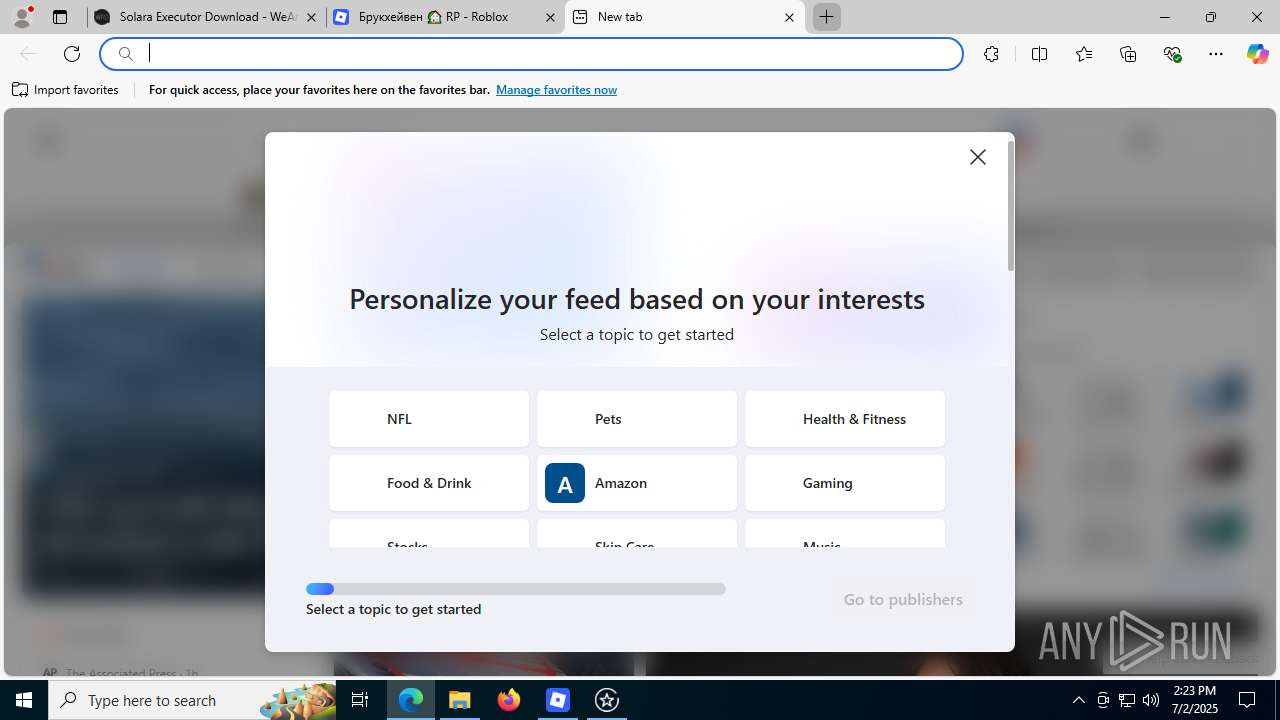Click the Refresh page icon

(72, 54)
